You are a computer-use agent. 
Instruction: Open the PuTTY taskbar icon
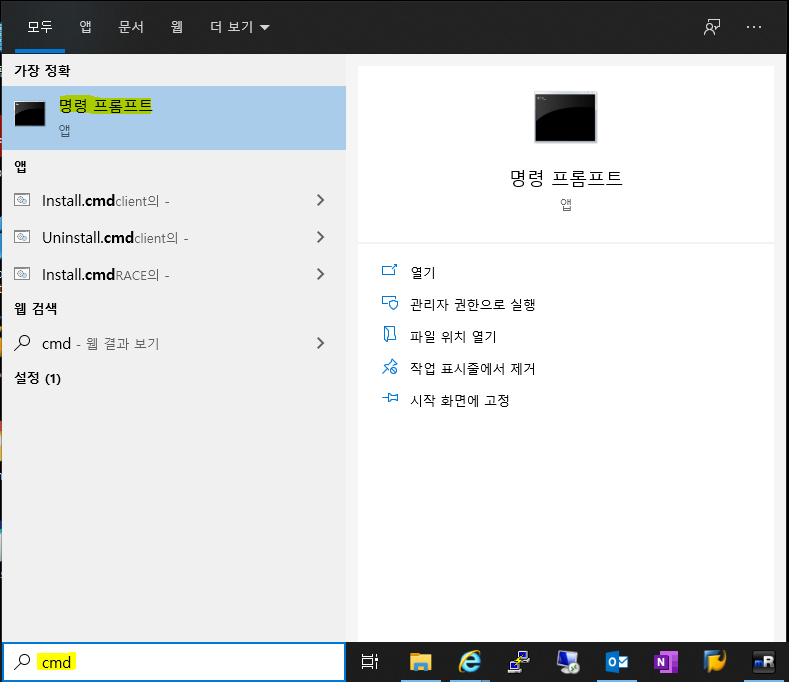[519, 662]
